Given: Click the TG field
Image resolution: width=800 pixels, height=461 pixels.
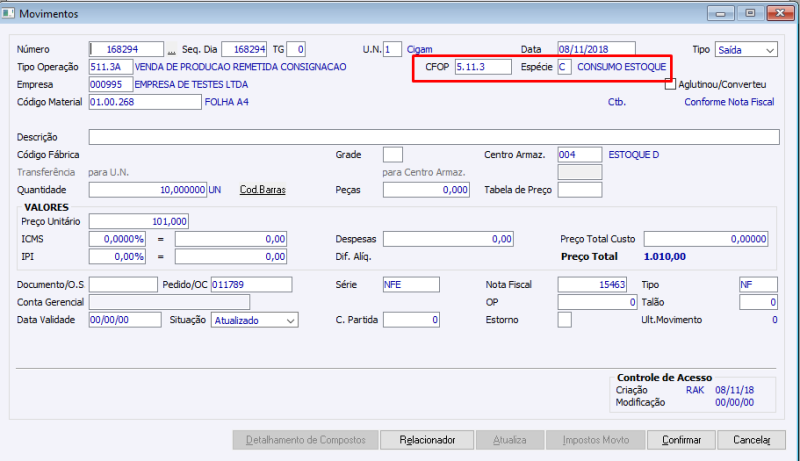Looking at the screenshot, I should coord(296,49).
